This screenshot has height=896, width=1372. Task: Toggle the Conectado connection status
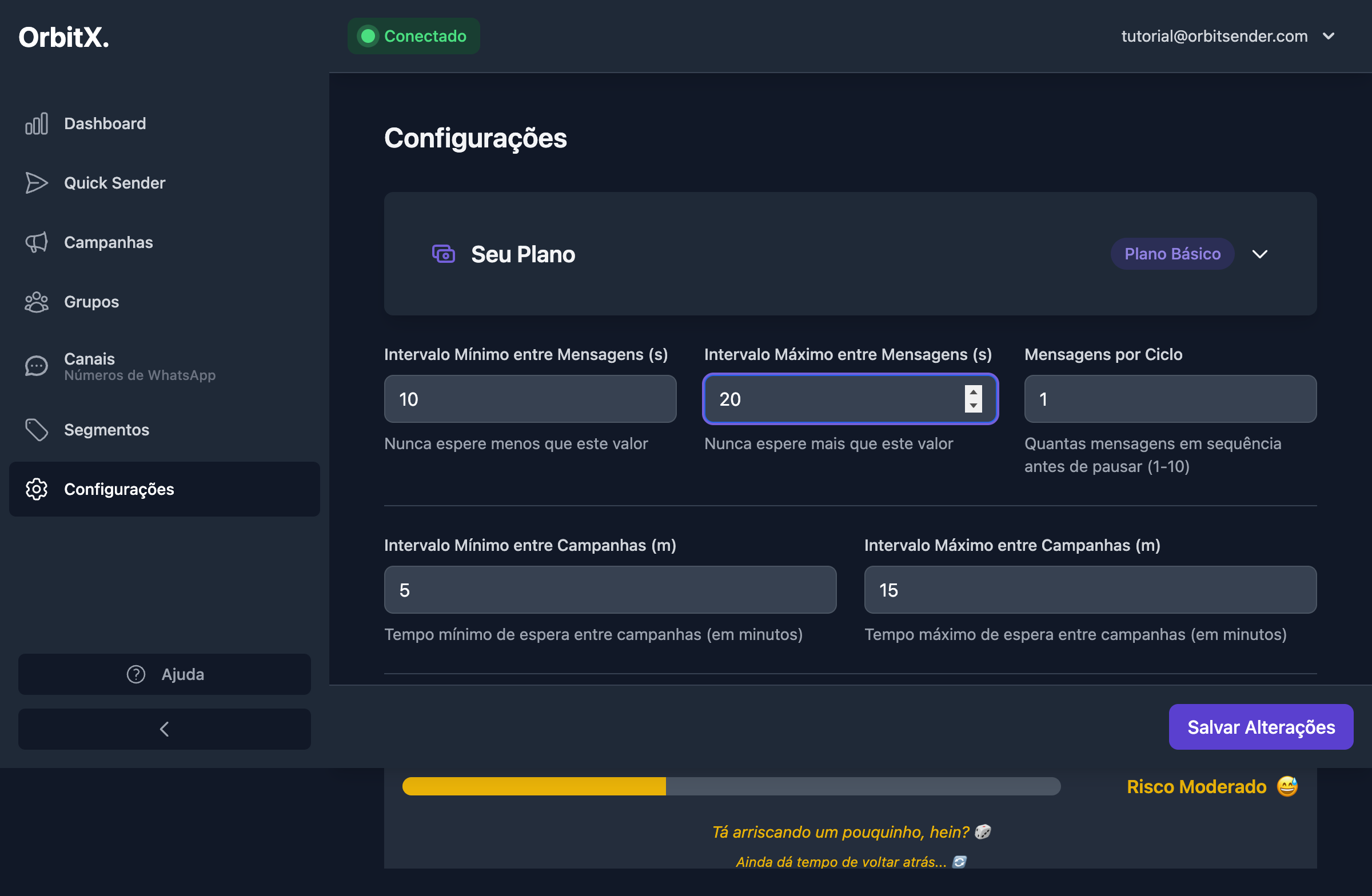(x=413, y=36)
